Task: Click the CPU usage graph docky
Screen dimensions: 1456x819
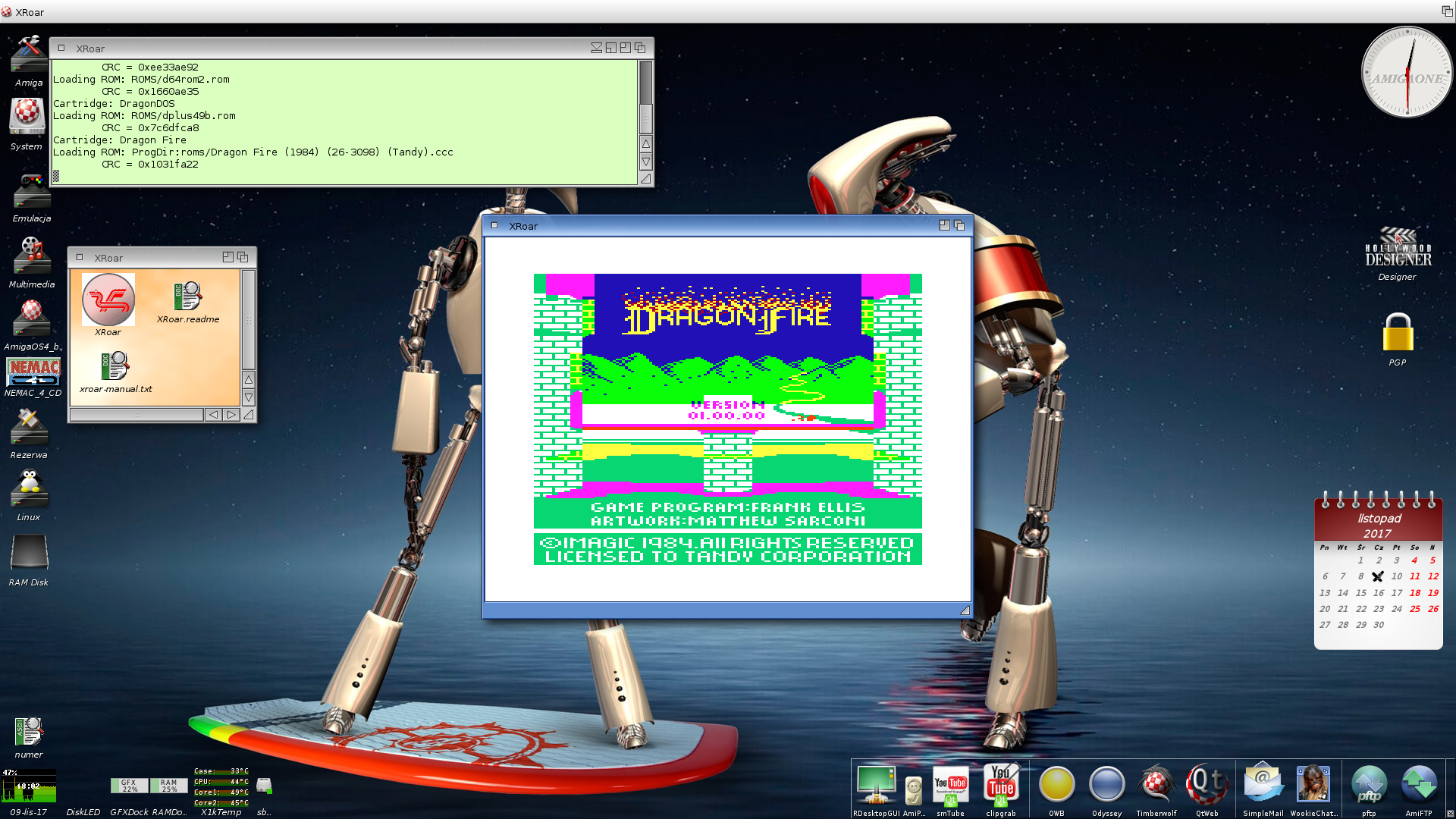Action: [x=29, y=786]
